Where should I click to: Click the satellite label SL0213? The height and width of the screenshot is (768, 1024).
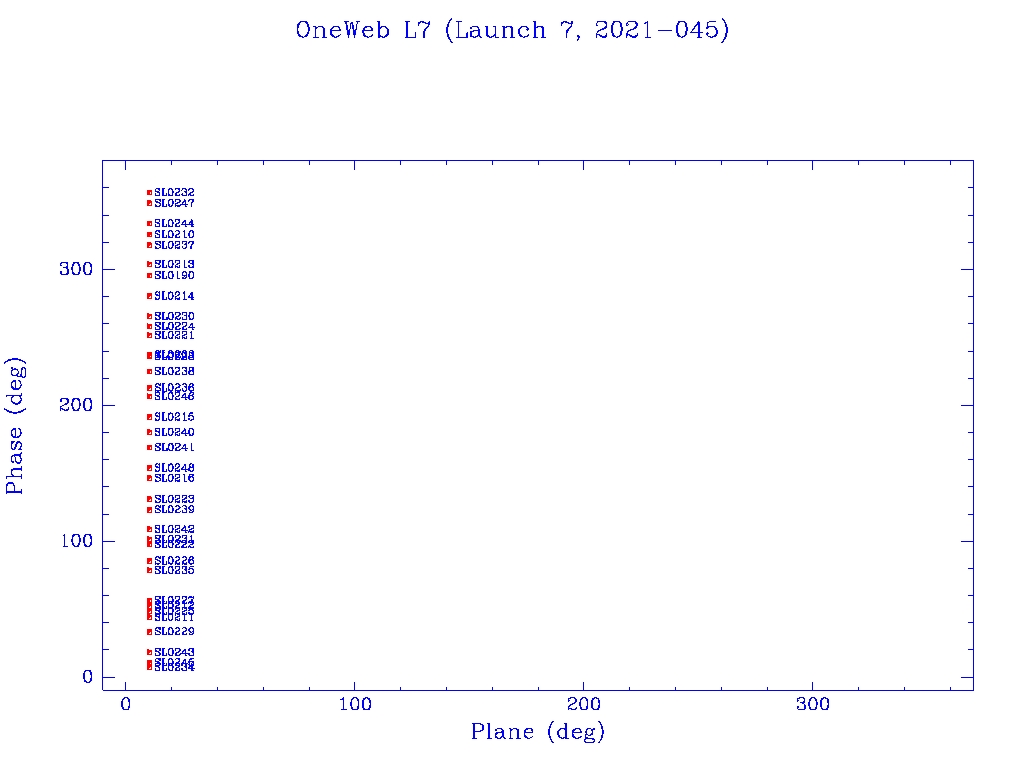(174, 264)
